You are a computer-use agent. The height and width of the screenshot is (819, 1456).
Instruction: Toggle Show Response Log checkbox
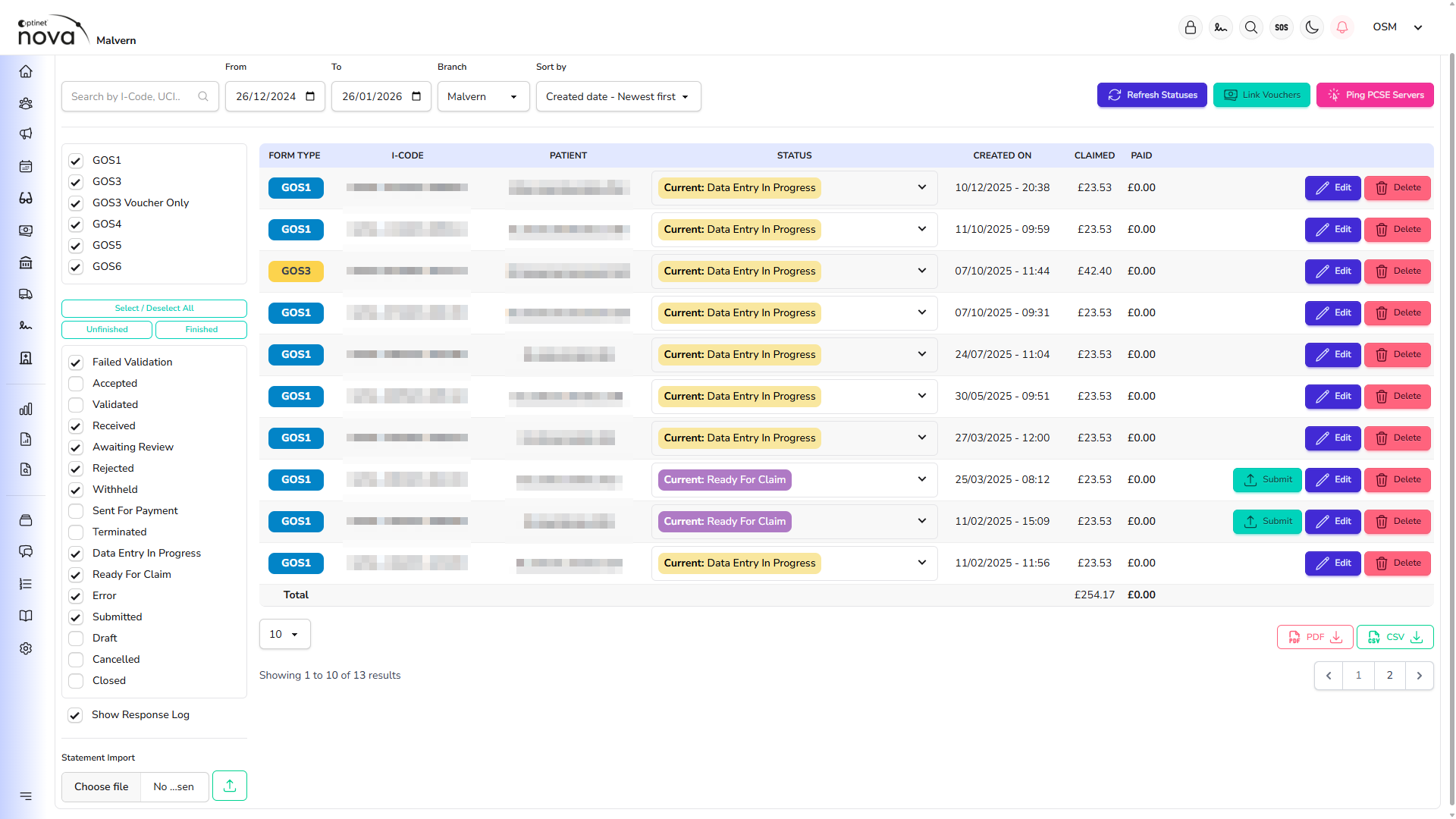75,715
